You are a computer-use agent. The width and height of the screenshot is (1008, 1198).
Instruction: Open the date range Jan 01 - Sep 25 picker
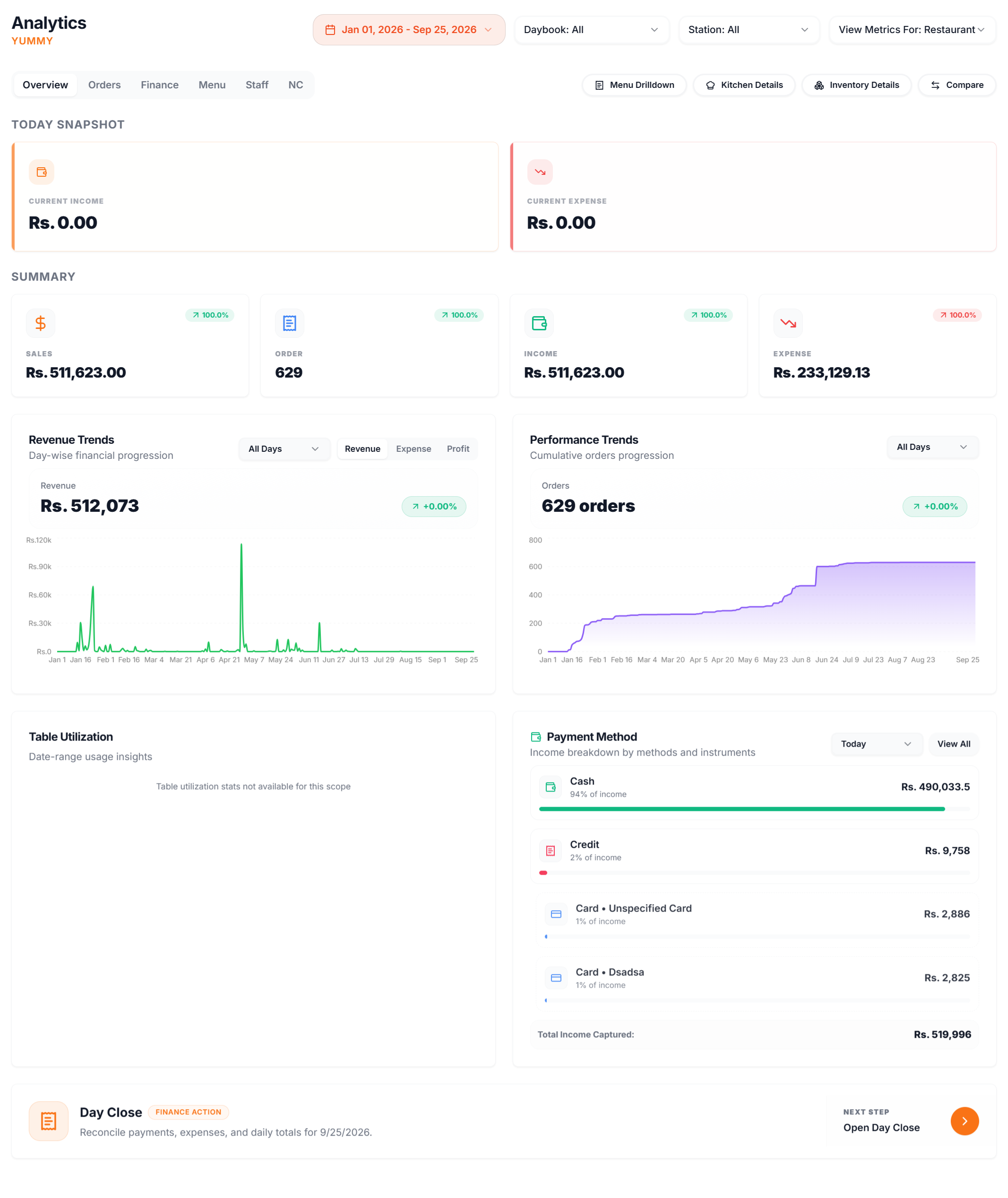coord(409,30)
